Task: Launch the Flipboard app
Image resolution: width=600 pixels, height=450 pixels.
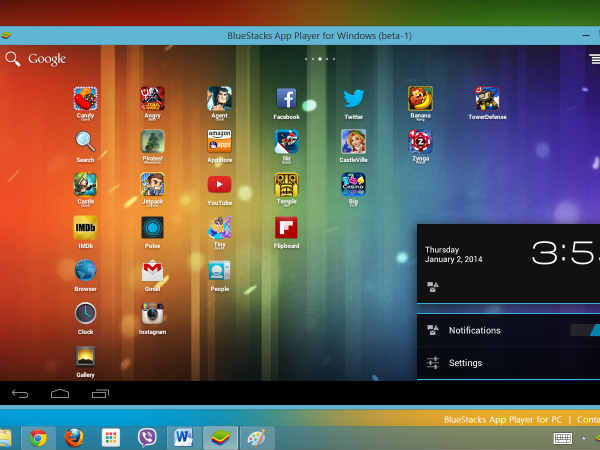Action: tap(286, 227)
